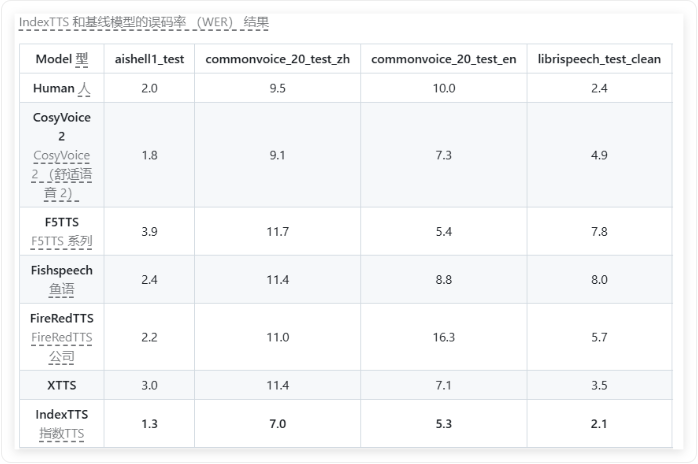Click IndexTTS librispeech value 2.1
The height and width of the screenshot is (464, 698).
click(x=599, y=424)
